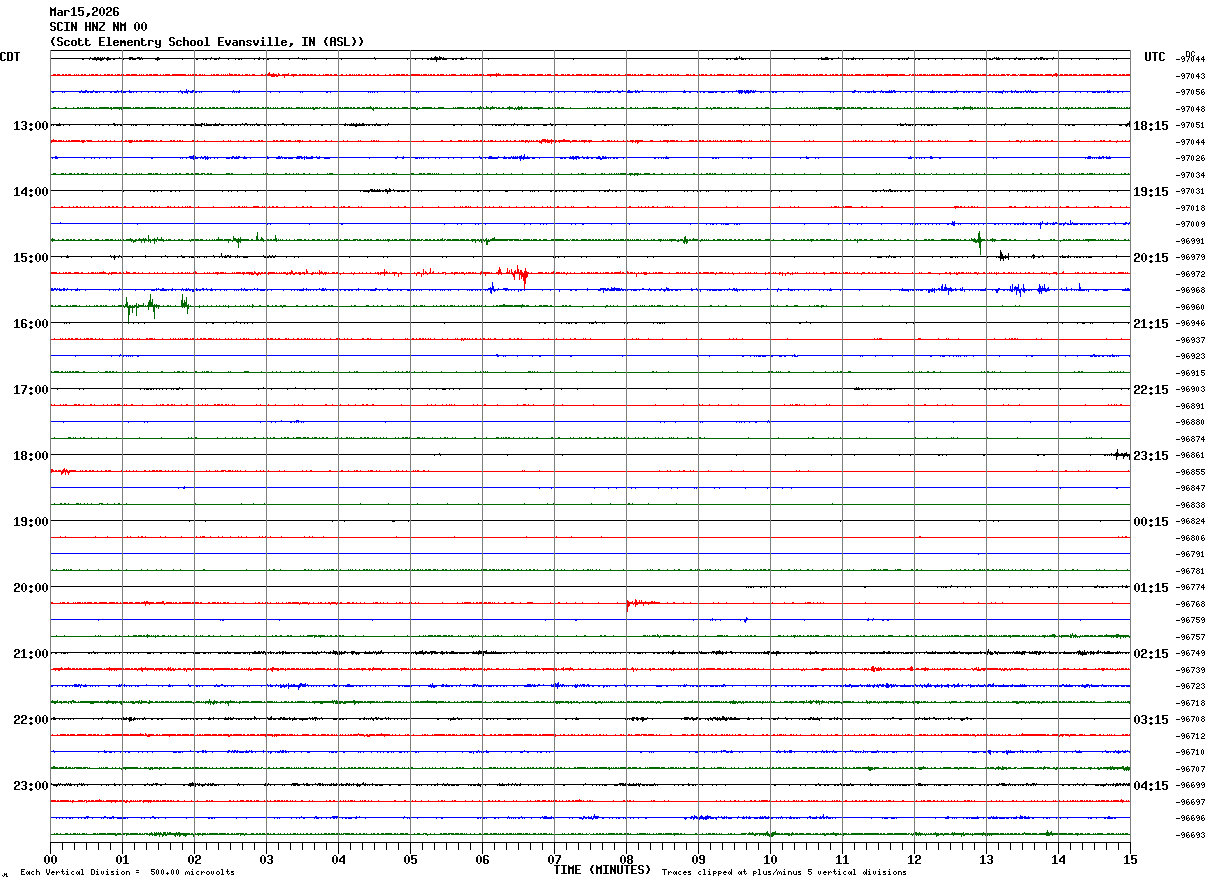Click the DC offset value -96781
The height and width of the screenshot is (886, 1210).
click(1190, 571)
